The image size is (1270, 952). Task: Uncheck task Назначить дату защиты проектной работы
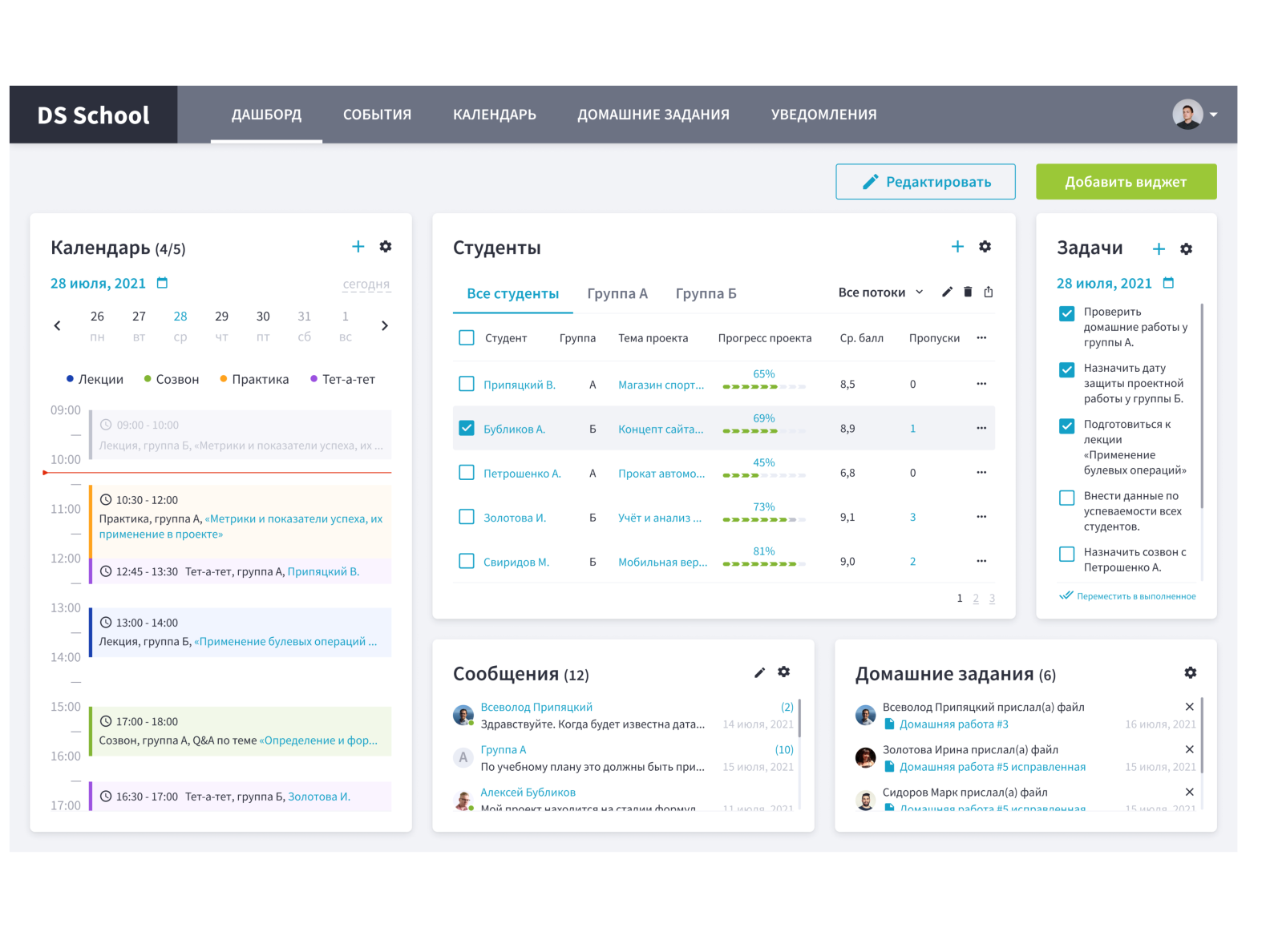pyautogui.click(x=1067, y=369)
